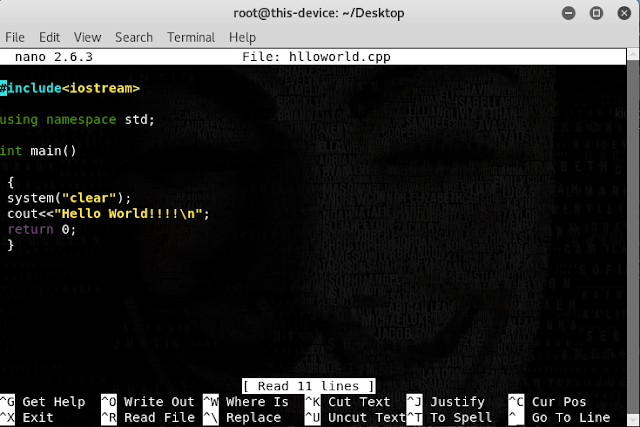Click the scrollbar down arrow
Image resolution: width=640 pixels, height=427 pixels.
[633, 420]
